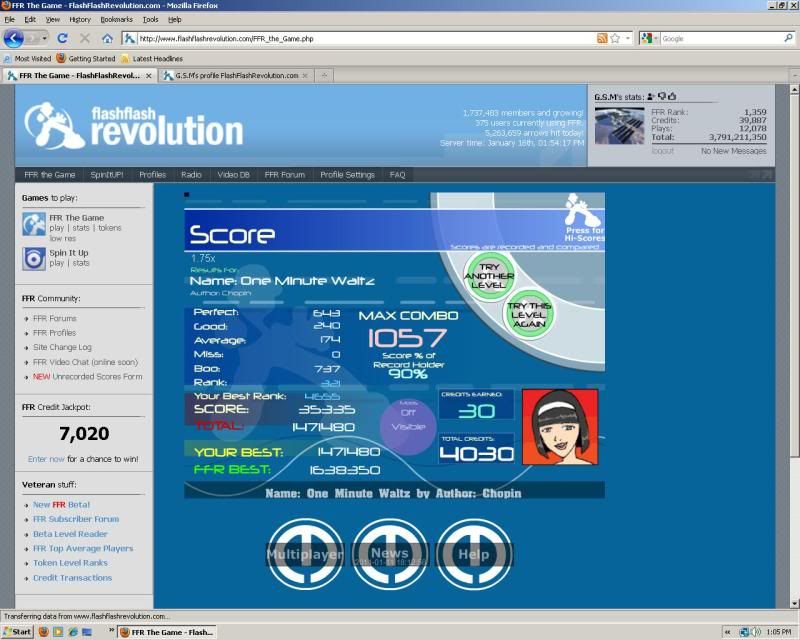Screen dimensions: 800x640
Task: Open Credit Transactions link
Action: [72, 578]
